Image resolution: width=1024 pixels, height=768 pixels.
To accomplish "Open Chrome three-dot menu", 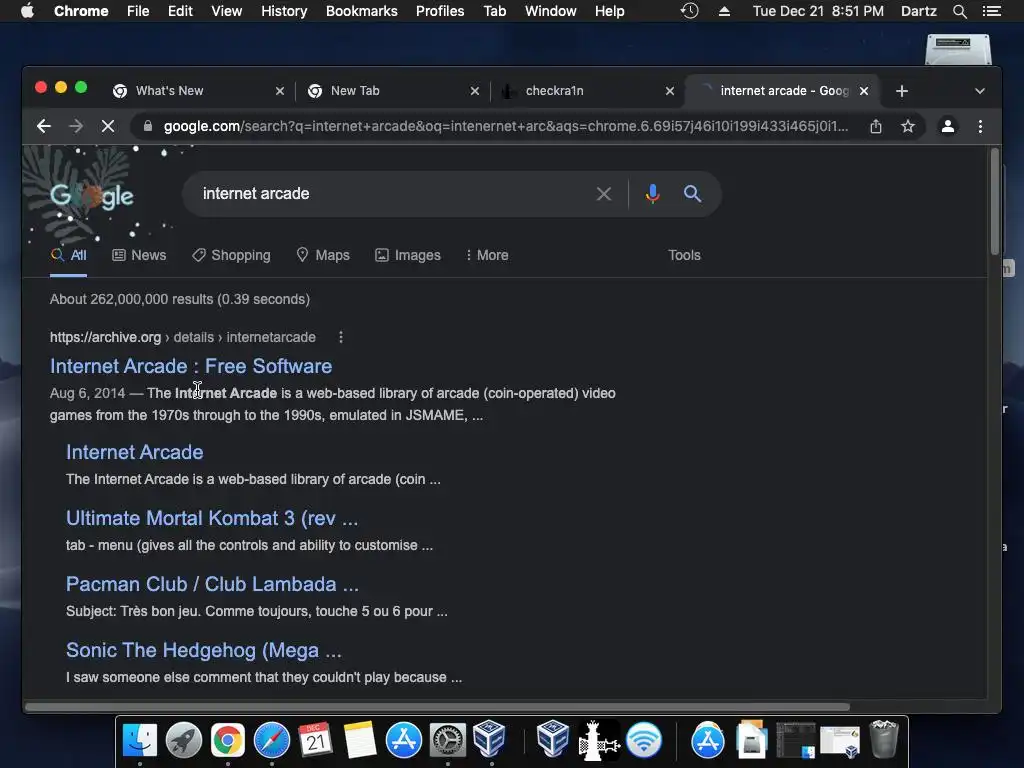I will (980, 126).
